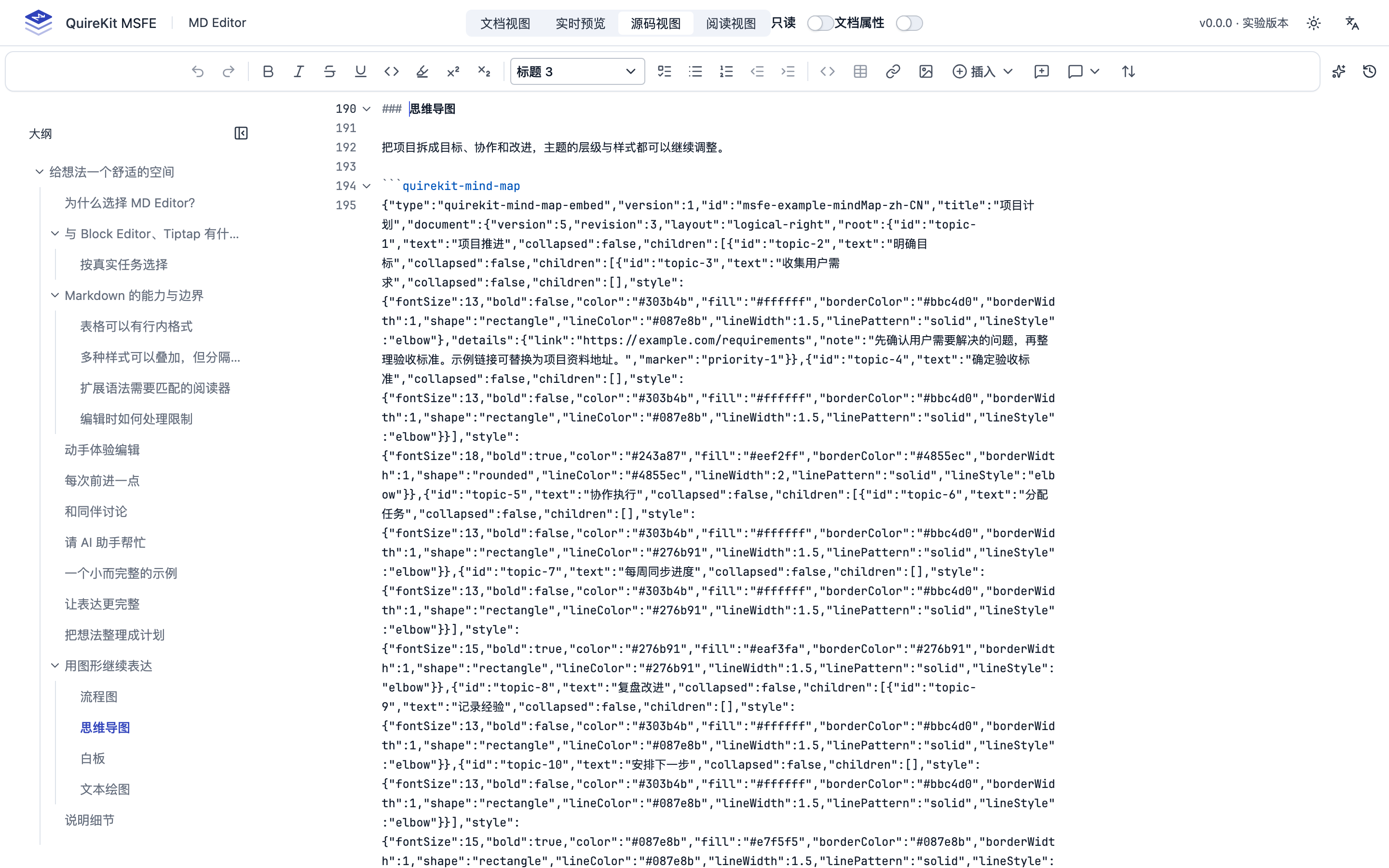
Task: Apply underline formatting
Action: 360,71
